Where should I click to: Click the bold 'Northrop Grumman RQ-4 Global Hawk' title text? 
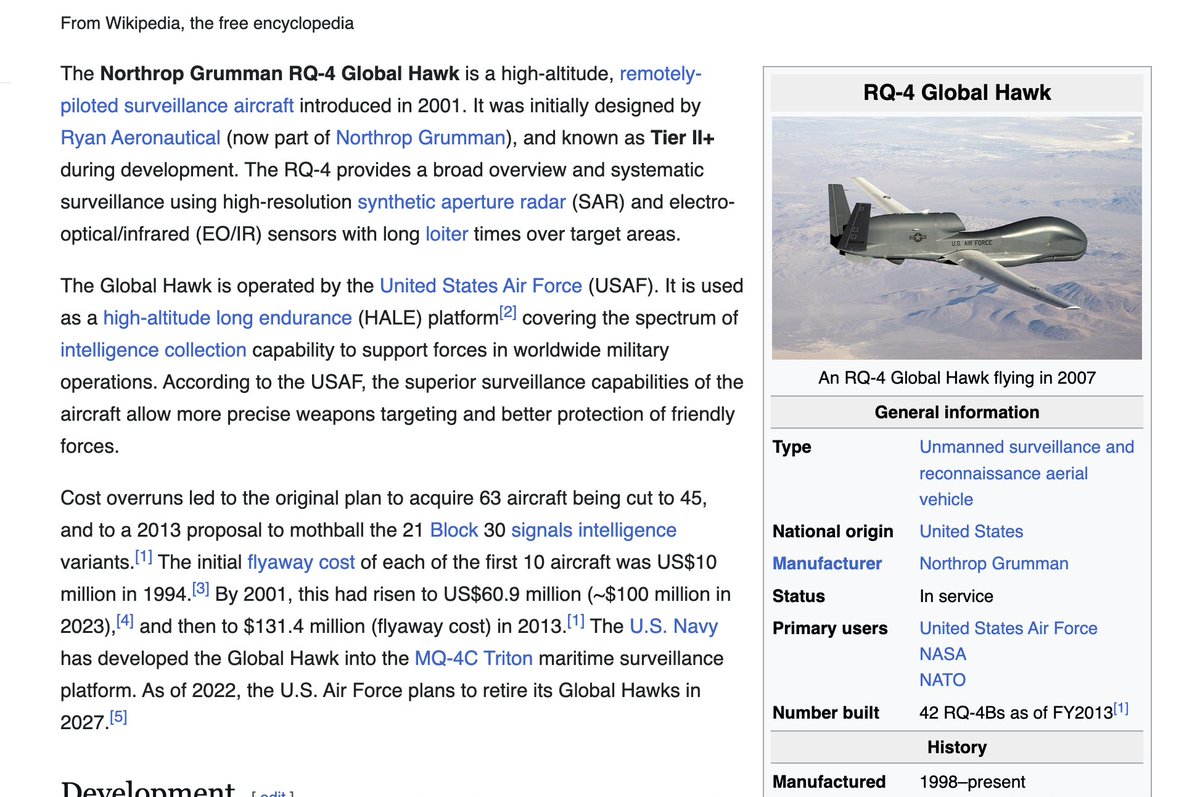click(x=280, y=73)
